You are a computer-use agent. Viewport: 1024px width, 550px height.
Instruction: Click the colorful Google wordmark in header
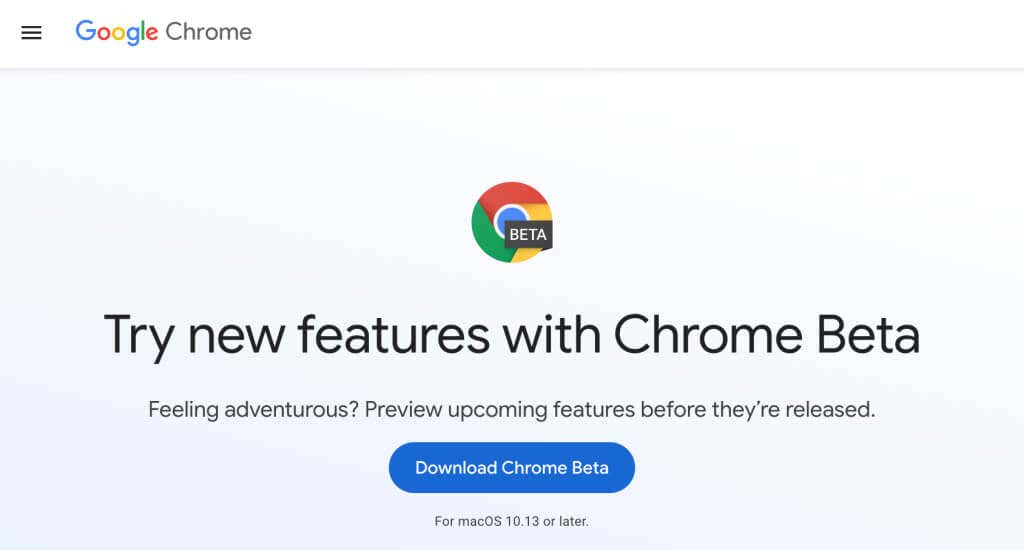[117, 32]
